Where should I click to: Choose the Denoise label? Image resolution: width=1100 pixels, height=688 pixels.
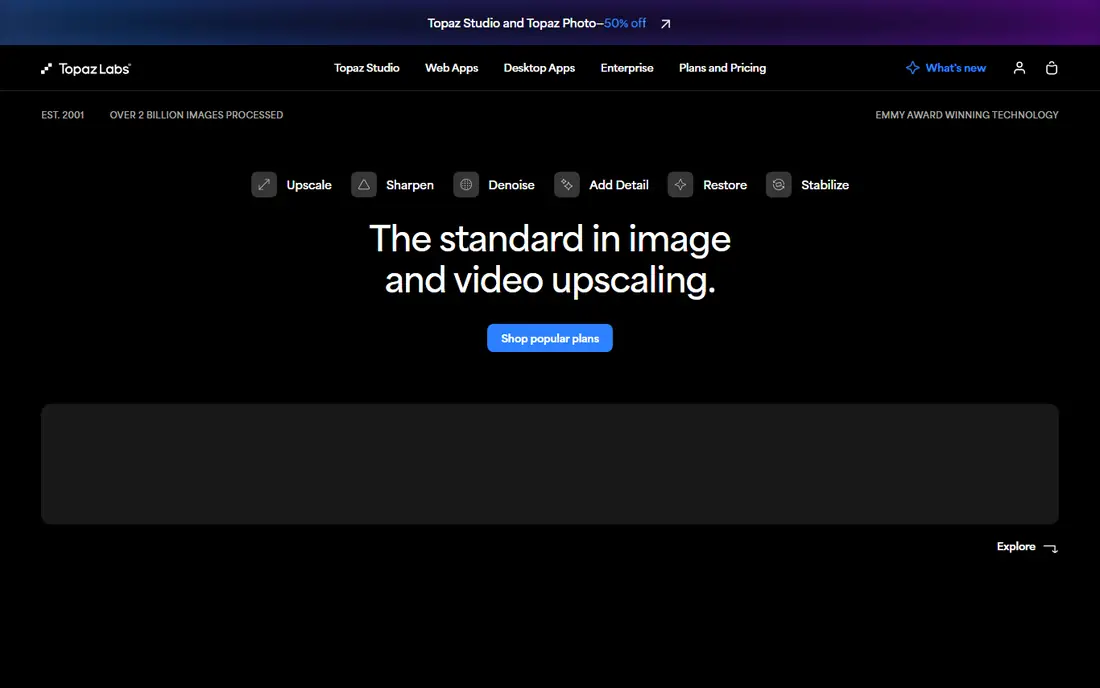(511, 185)
